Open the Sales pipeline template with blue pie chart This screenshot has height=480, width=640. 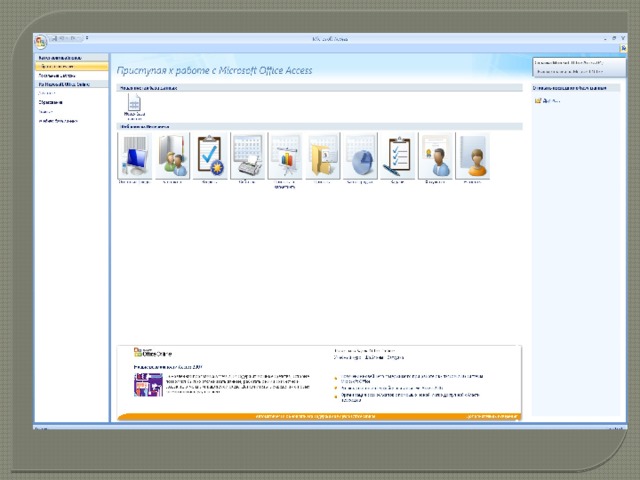tap(360, 156)
